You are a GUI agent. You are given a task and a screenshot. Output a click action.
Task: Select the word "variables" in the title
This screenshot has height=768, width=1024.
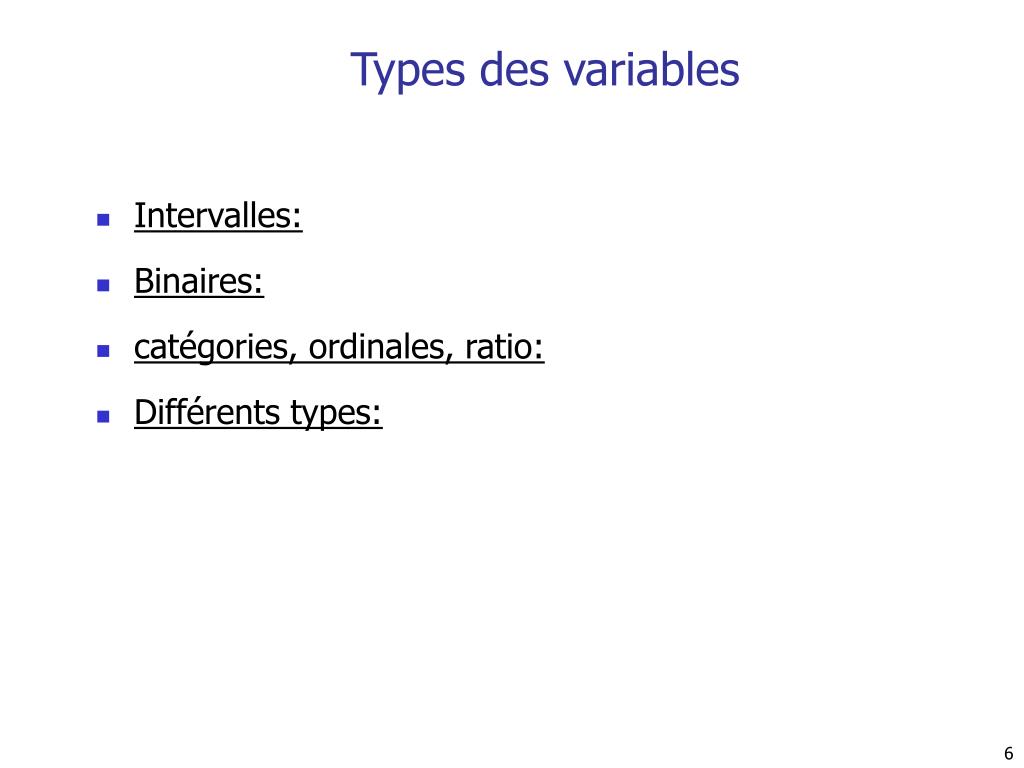pos(651,69)
